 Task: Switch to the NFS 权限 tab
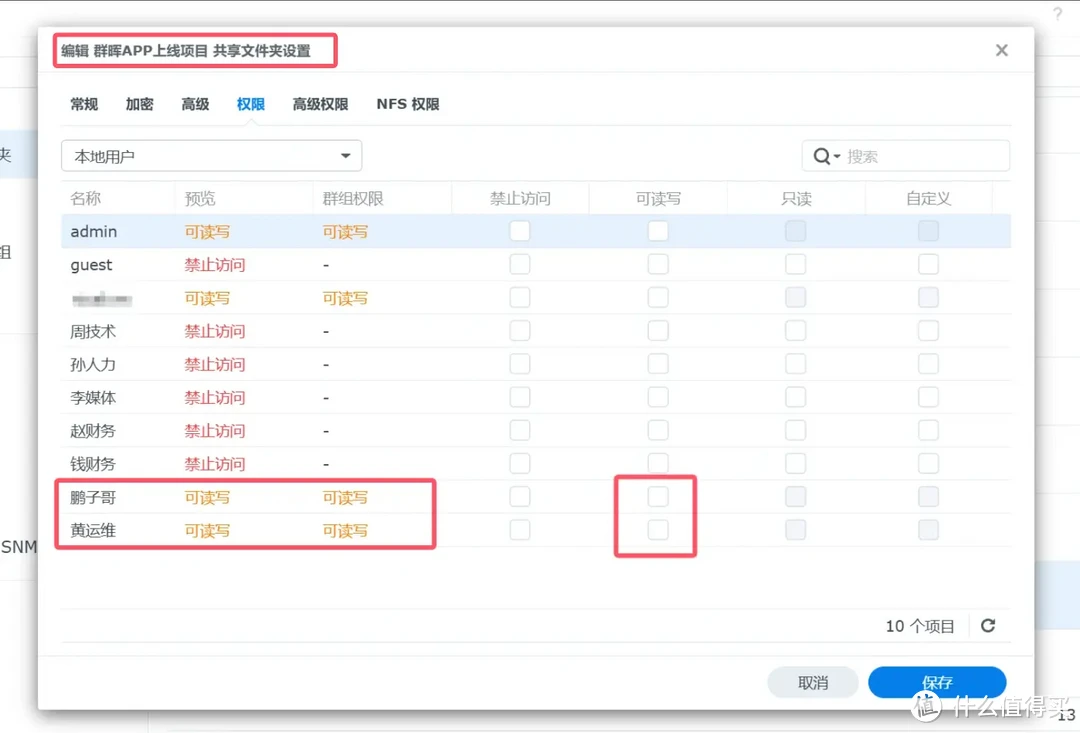[x=407, y=103]
